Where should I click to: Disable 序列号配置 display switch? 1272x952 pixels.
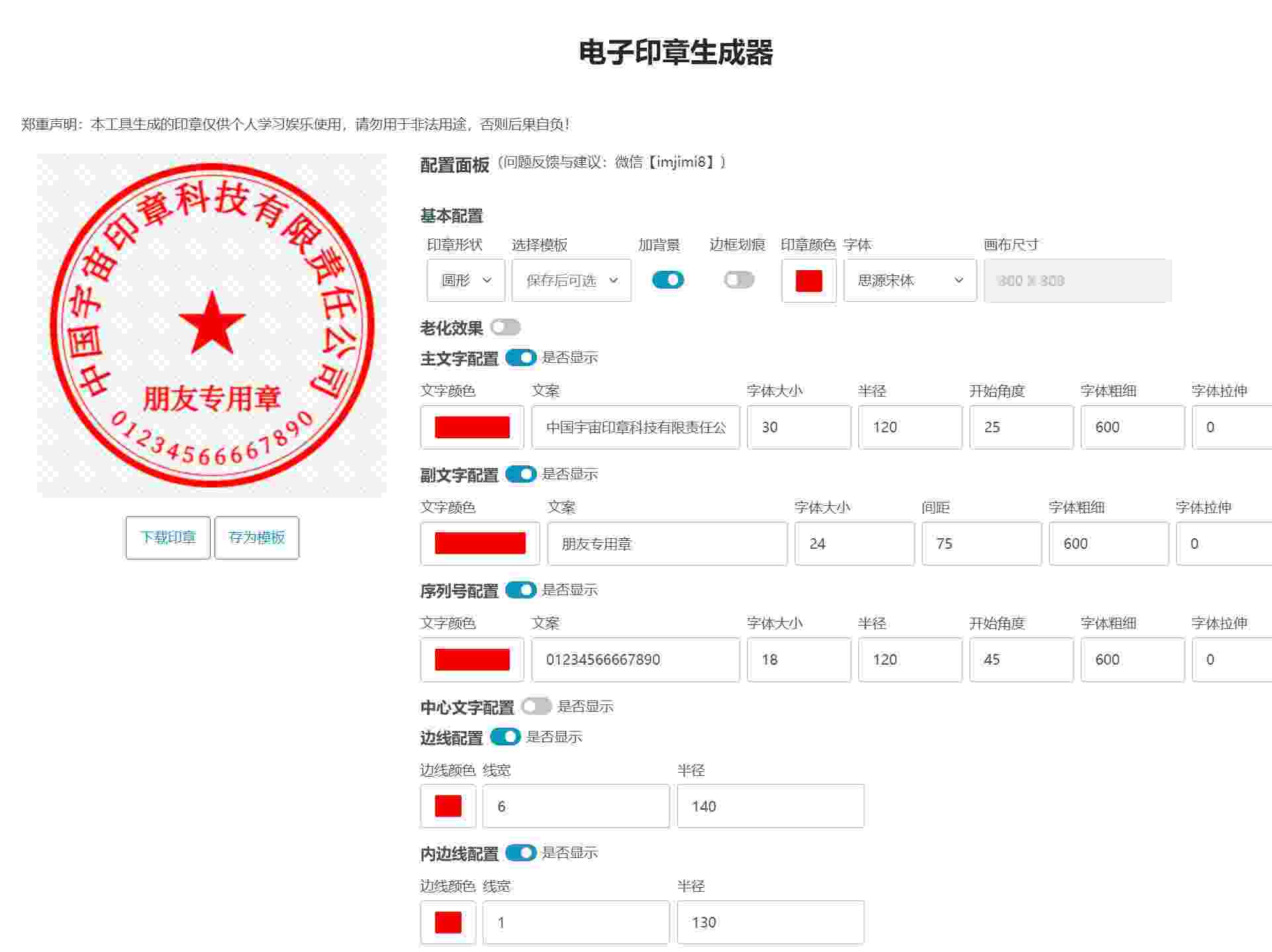[x=521, y=590]
